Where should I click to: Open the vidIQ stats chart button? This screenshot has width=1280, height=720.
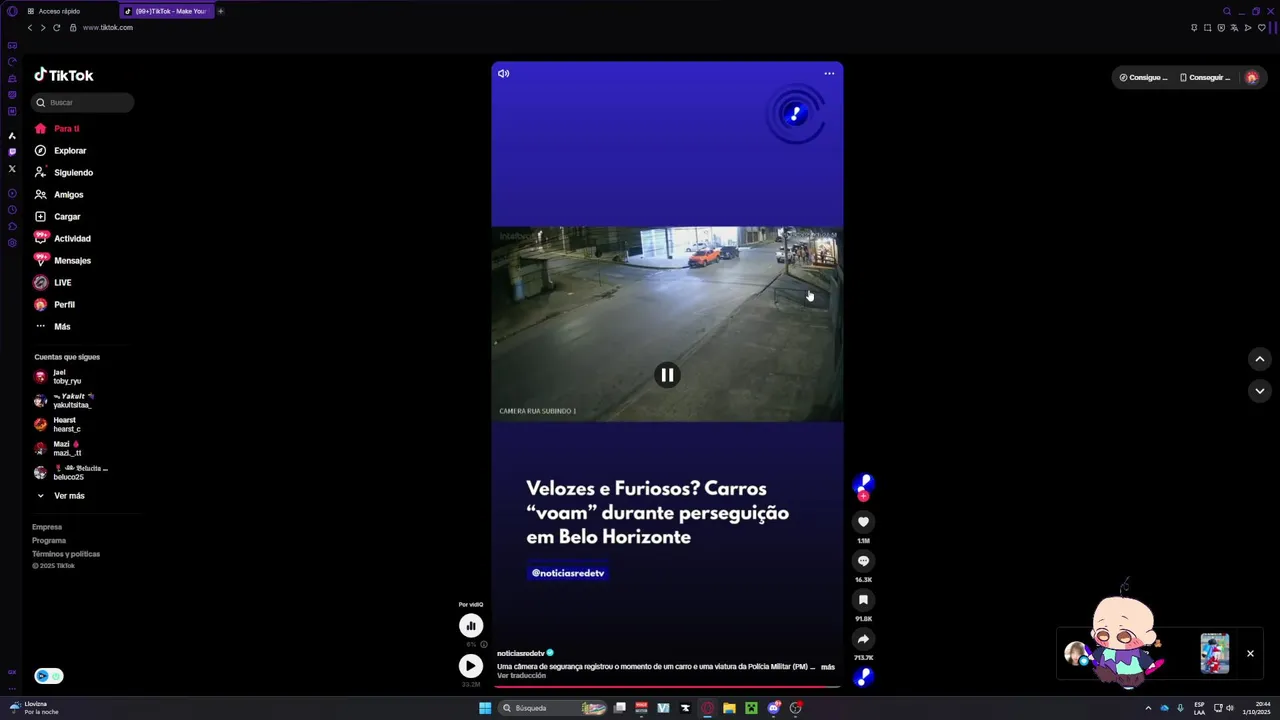click(471, 626)
